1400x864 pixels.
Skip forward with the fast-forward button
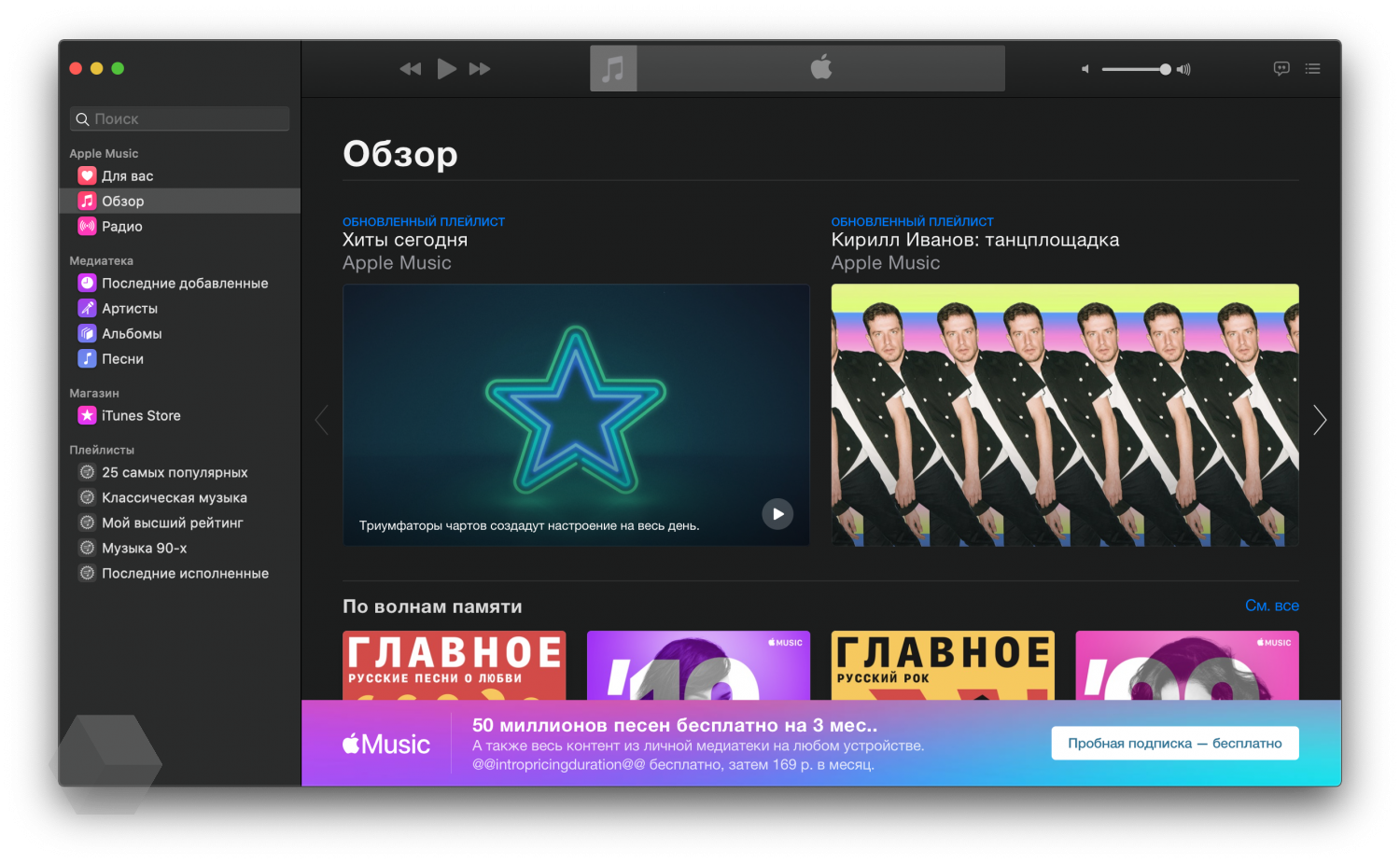[x=480, y=69]
